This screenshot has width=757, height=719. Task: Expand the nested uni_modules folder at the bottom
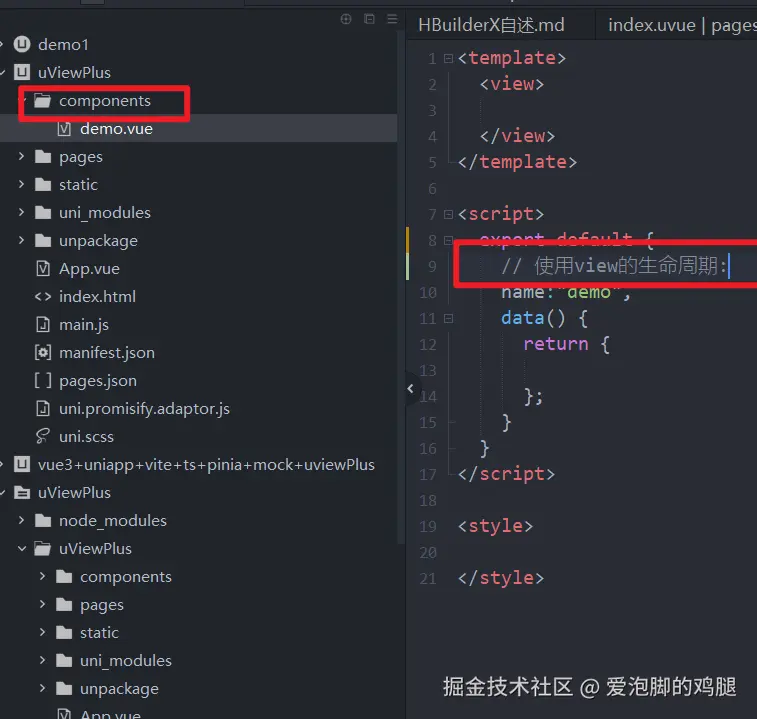tap(42, 660)
